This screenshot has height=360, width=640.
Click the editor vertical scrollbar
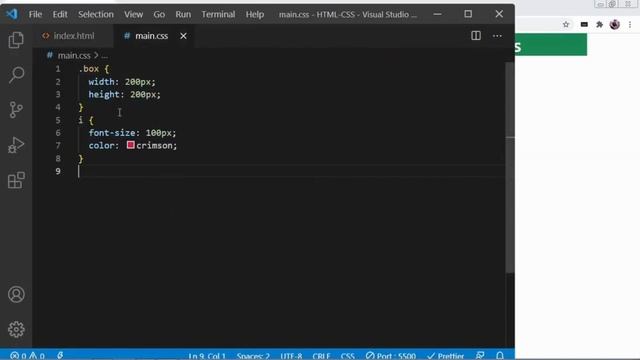click(x=509, y=167)
